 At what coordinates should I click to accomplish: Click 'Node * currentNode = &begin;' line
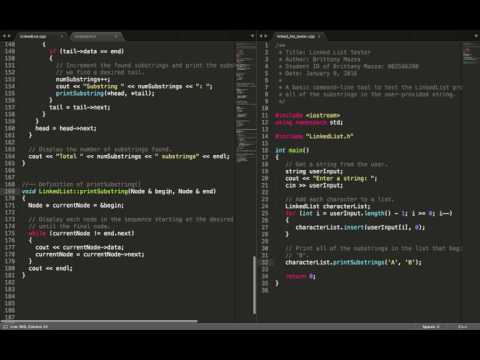[x=76, y=205]
